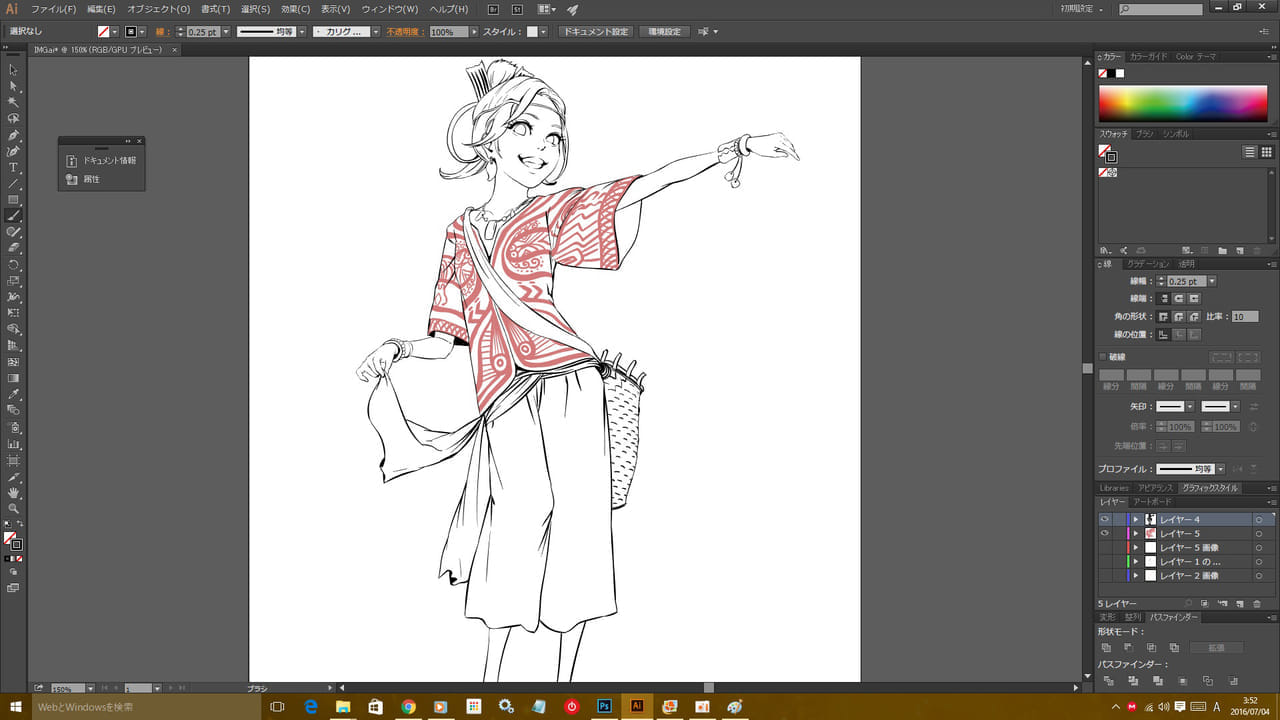Toggle visibility of レイヤー 5

1105,534
